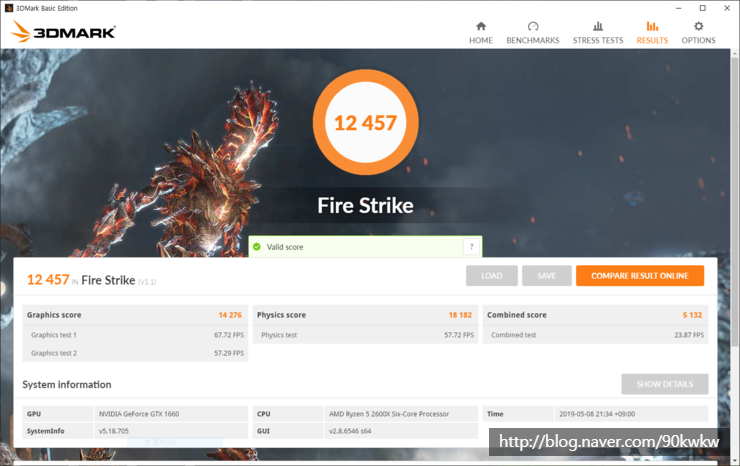Open the Valid score help question mark

tap(471, 246)
